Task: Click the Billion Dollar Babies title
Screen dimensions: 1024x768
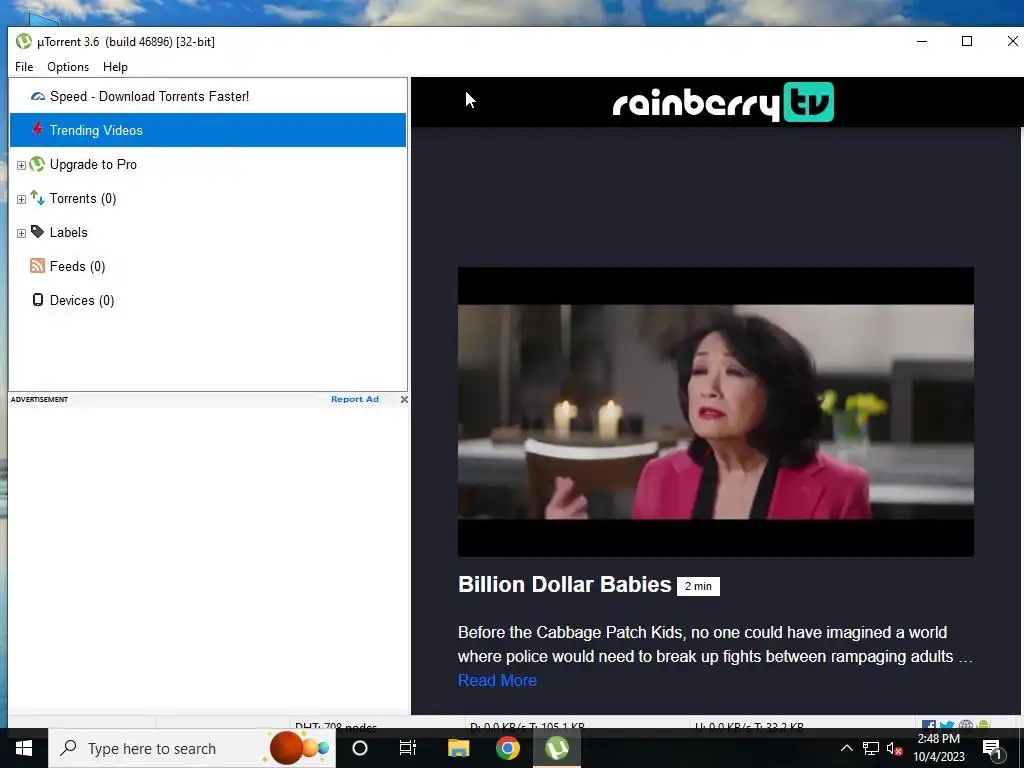Action: point(564,584)
